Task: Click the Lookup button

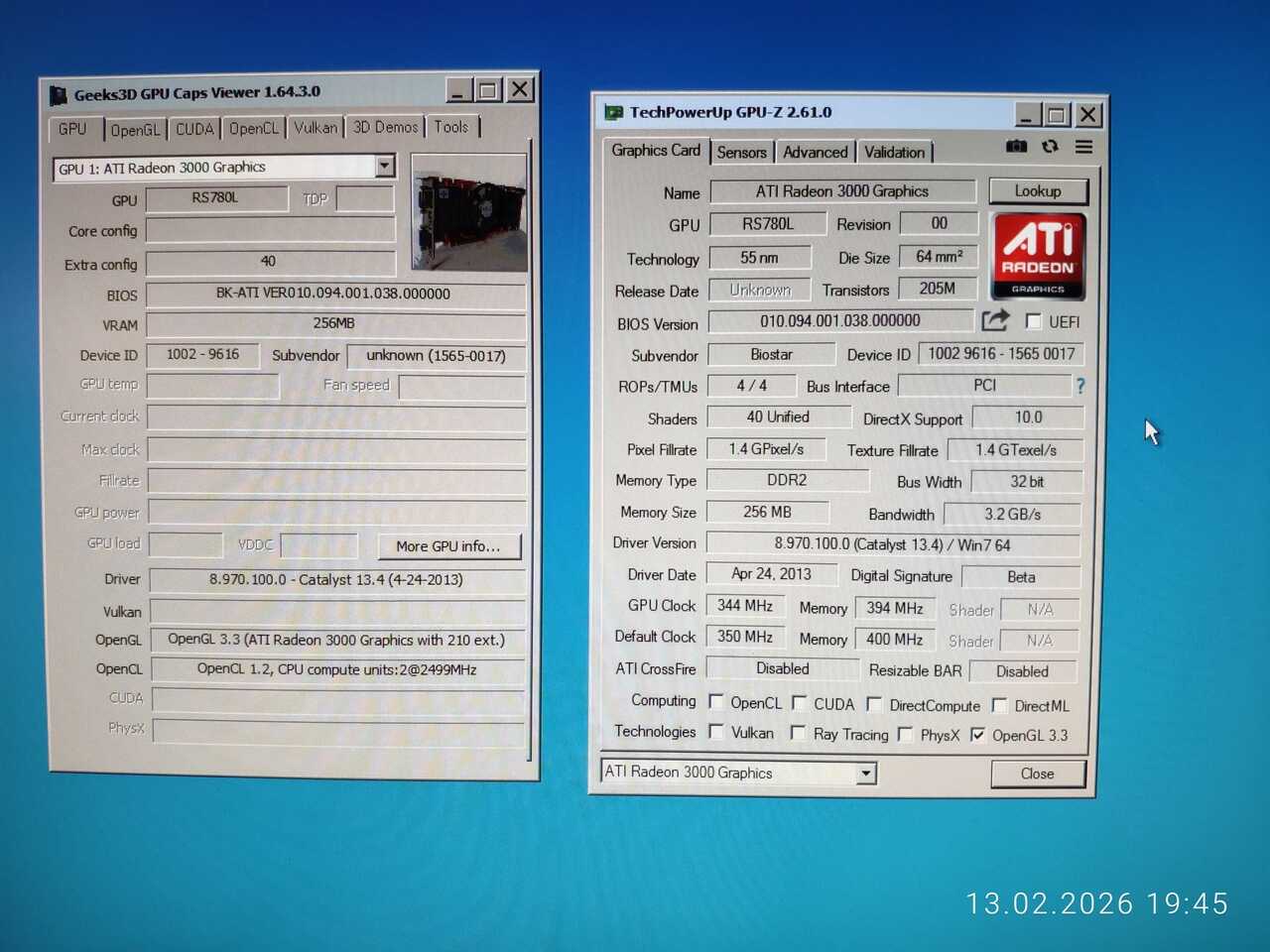Action: pos(1038,191)
